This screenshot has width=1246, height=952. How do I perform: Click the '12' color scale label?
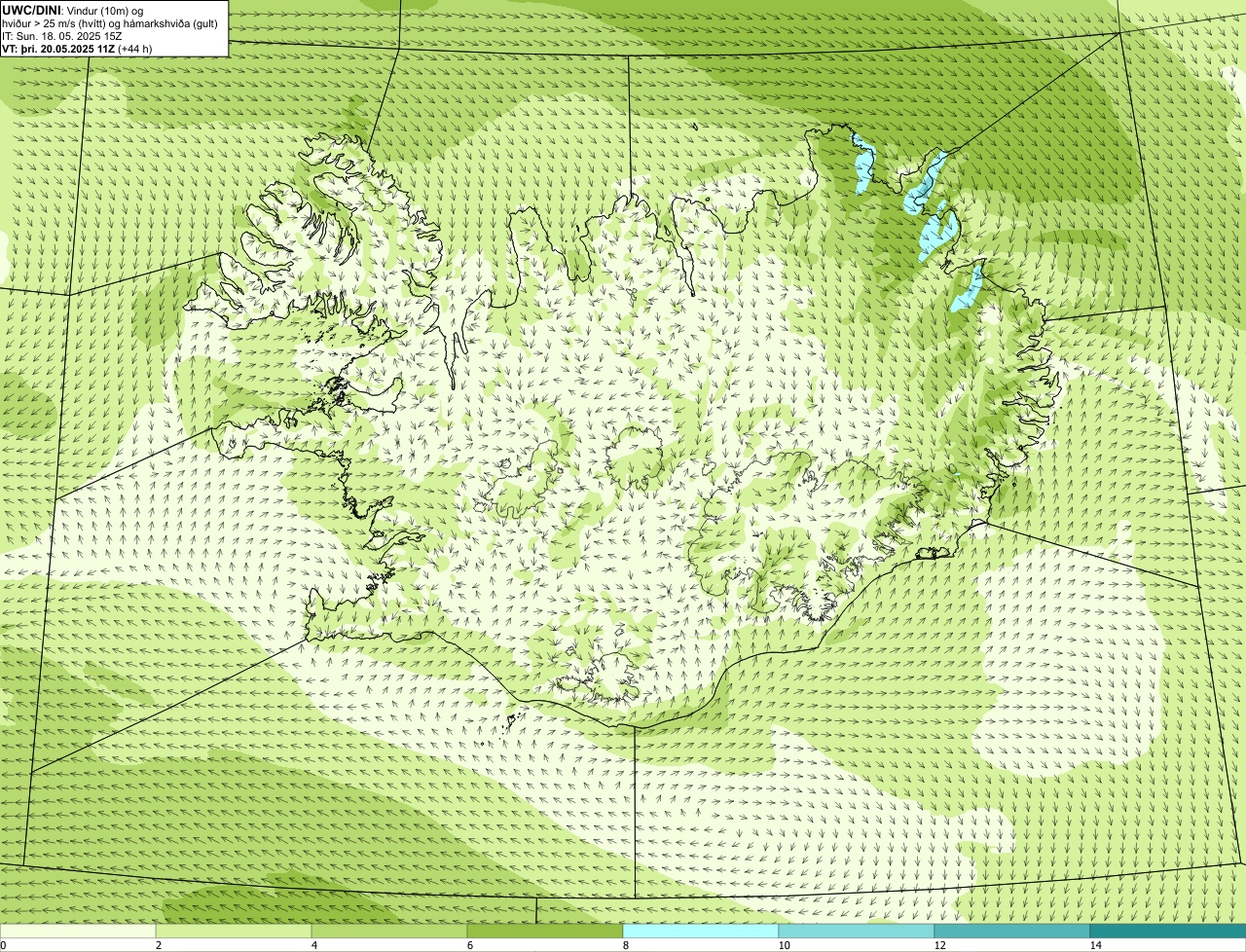click(939, 945)
